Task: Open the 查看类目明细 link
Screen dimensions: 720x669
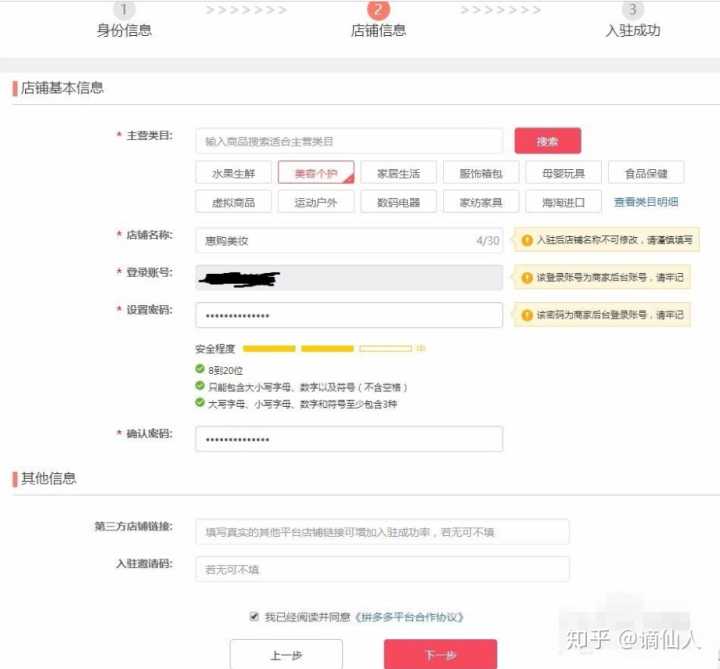Action: 646,202
